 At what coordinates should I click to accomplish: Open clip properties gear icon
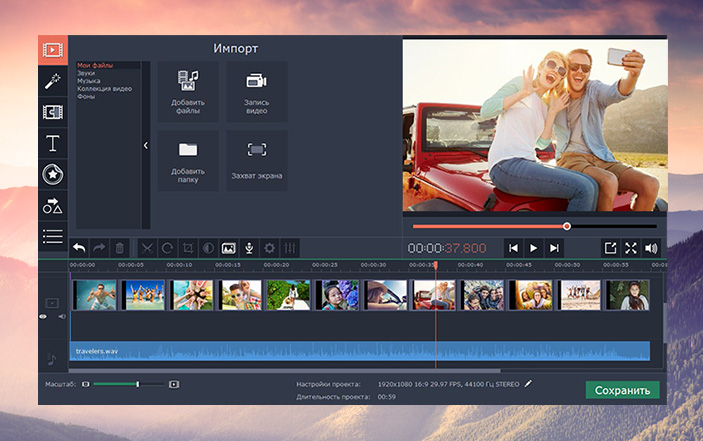[269, 247]
